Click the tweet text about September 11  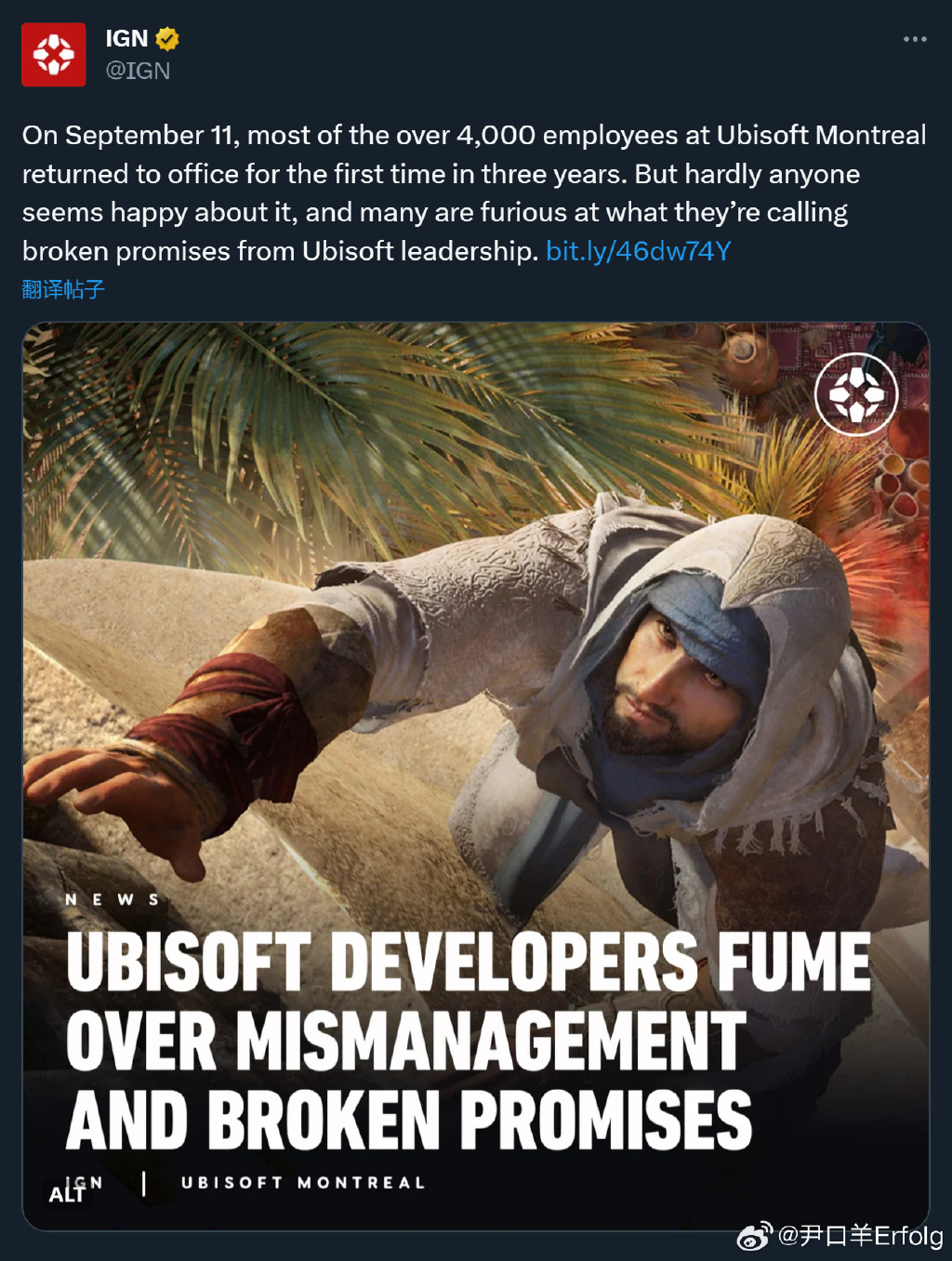474,193
